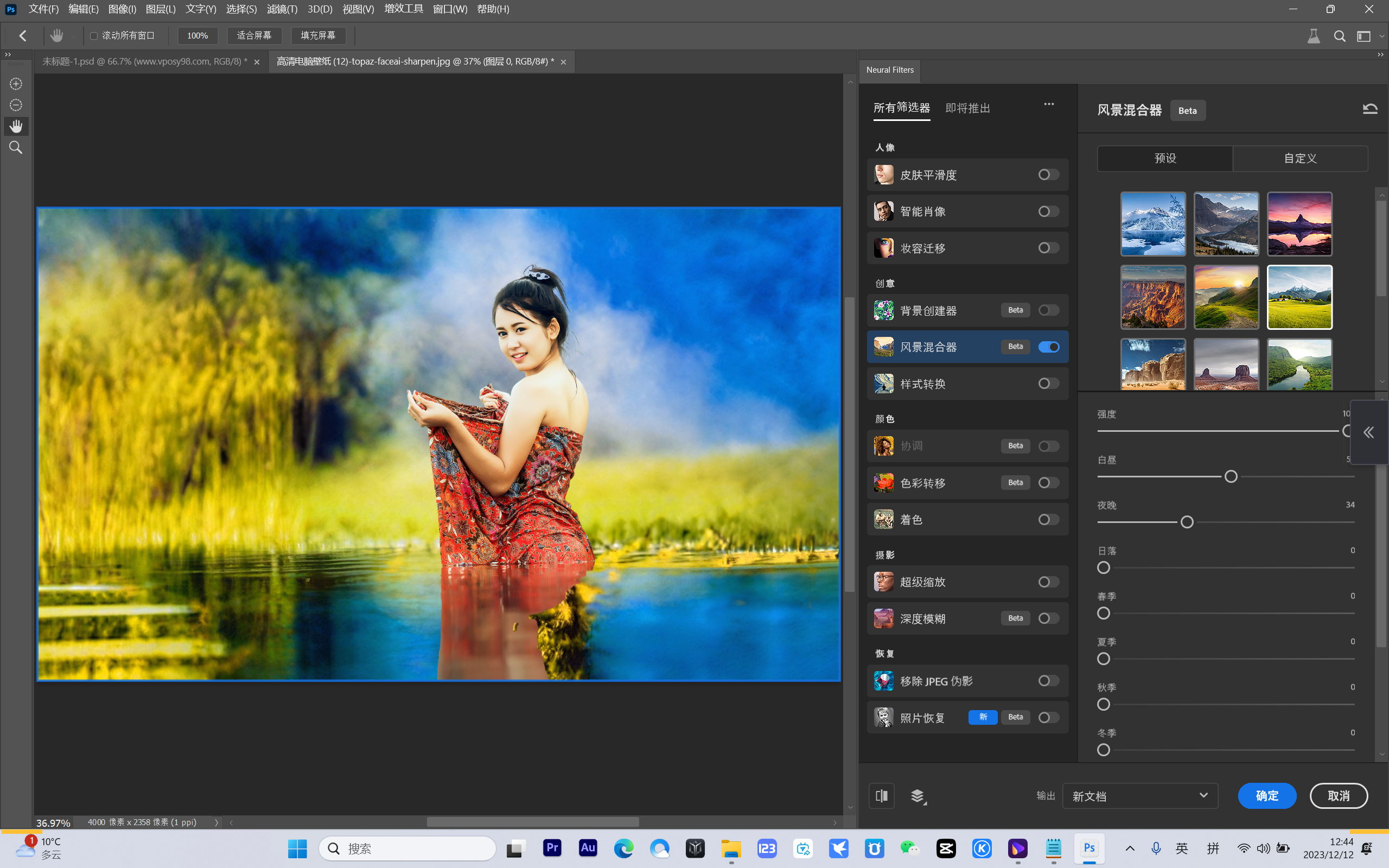This screenshot has height=868, width=1389.
Task: Turn off the 风景混合器 filter toggle
Action: tap(1048, 347)
